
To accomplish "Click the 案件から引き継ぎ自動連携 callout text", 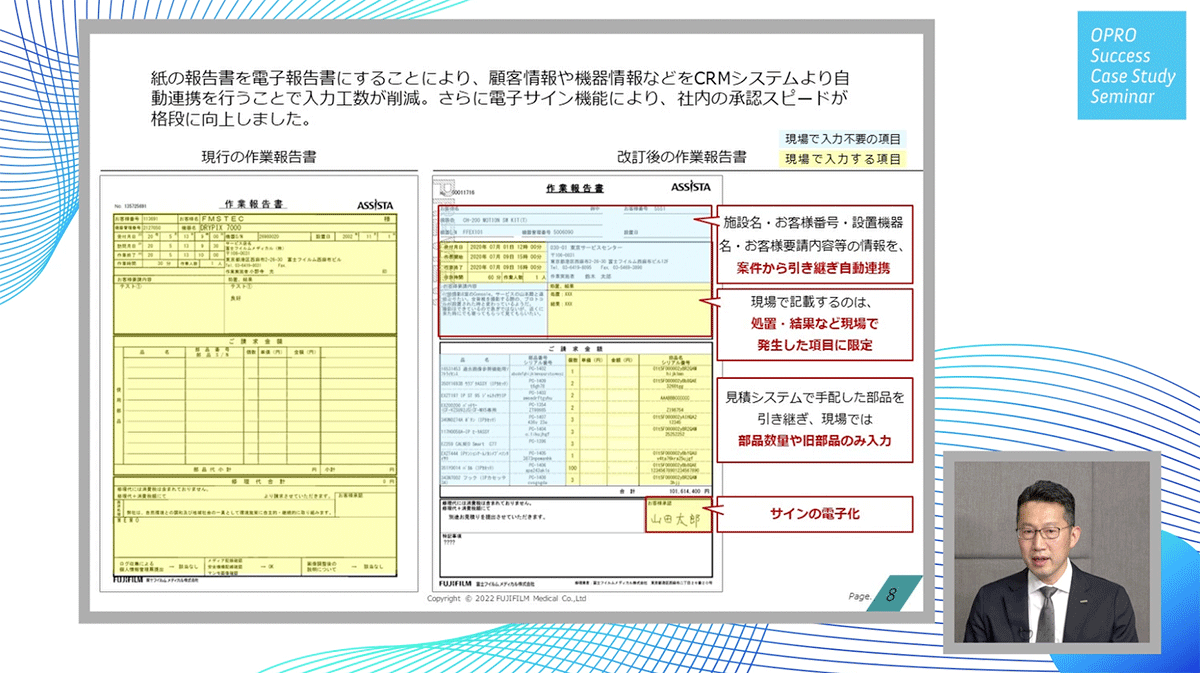I will (x=814, y=268).
